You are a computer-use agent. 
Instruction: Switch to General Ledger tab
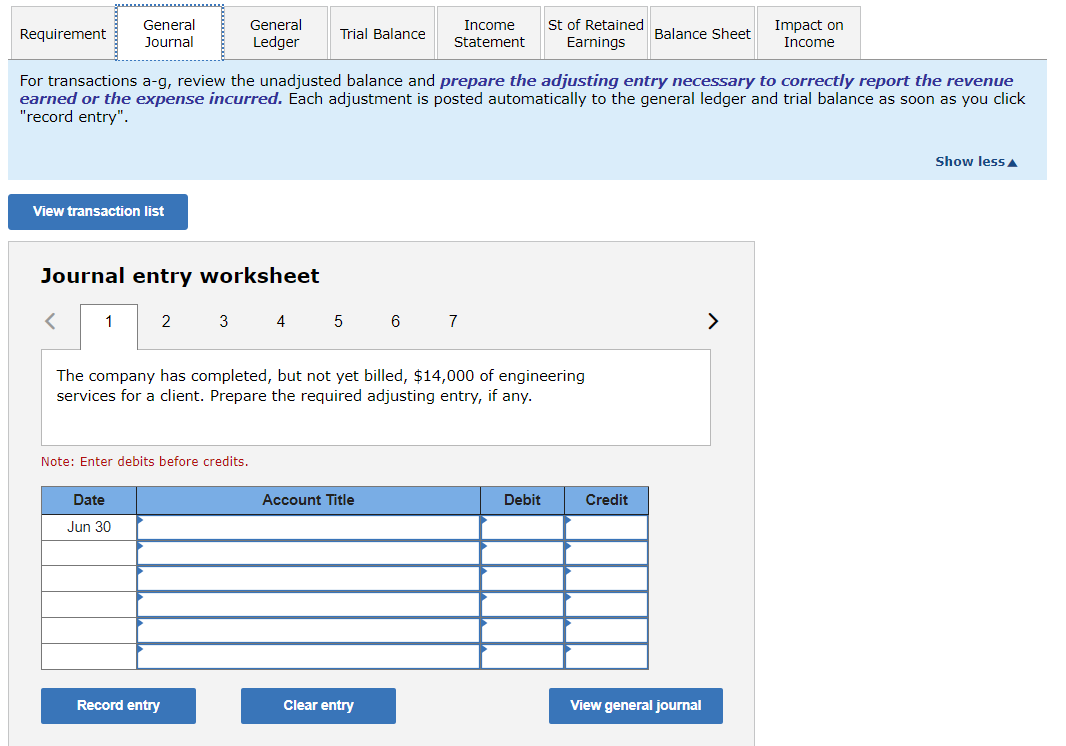click(x=275, y=33)
